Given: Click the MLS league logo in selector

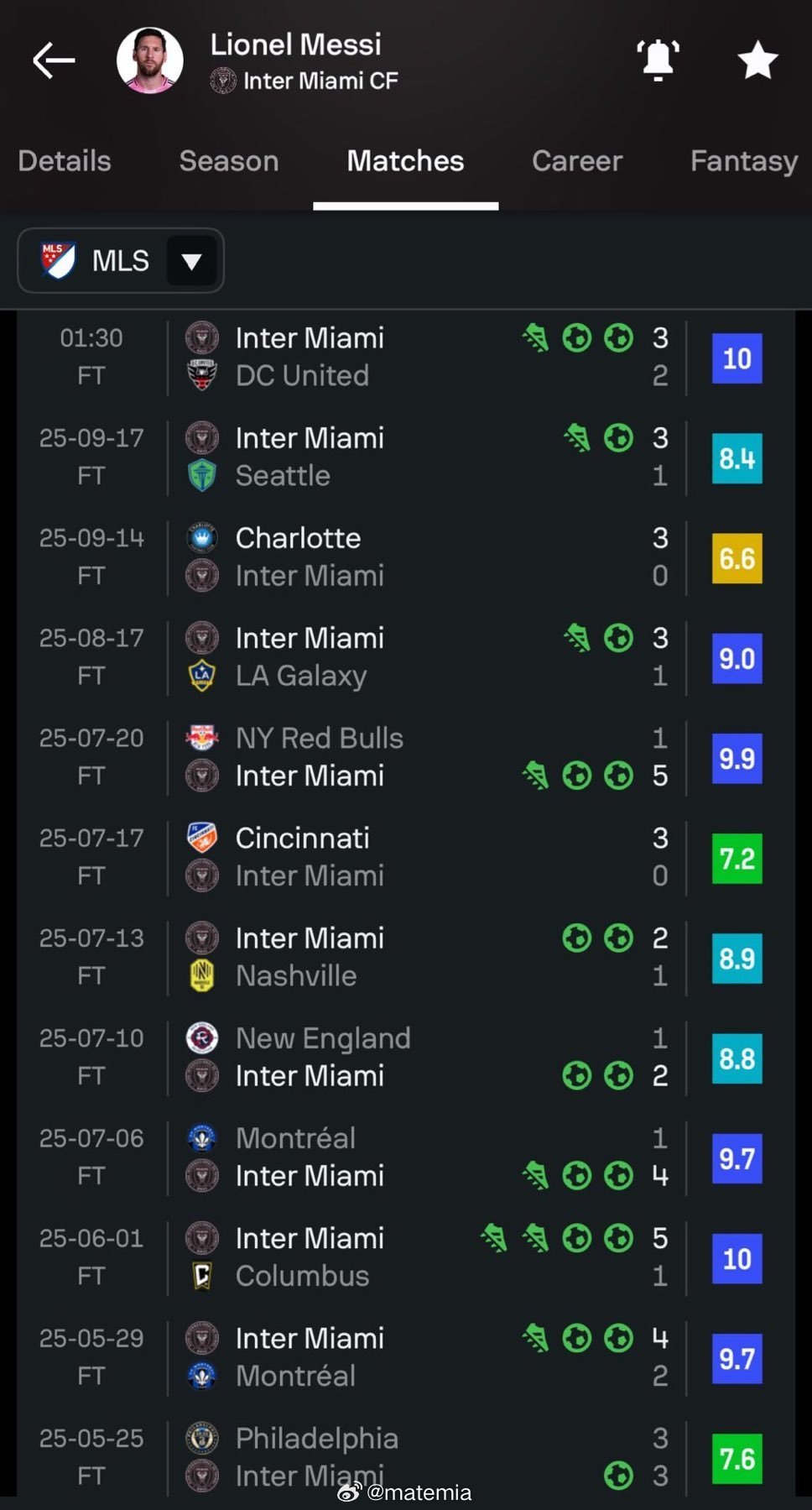Looking at the screenshot, I should pos(59,261).
